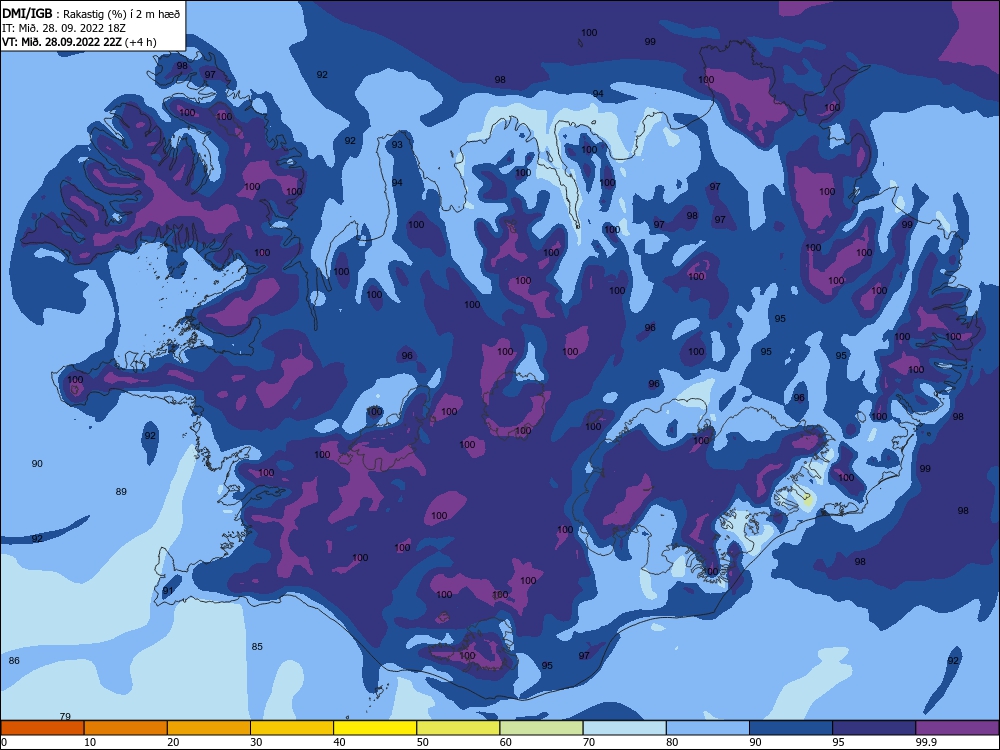The height and width of the screenshot is (750, 1000).
Task: Click the legend label '10'
Action: [90, 742]
